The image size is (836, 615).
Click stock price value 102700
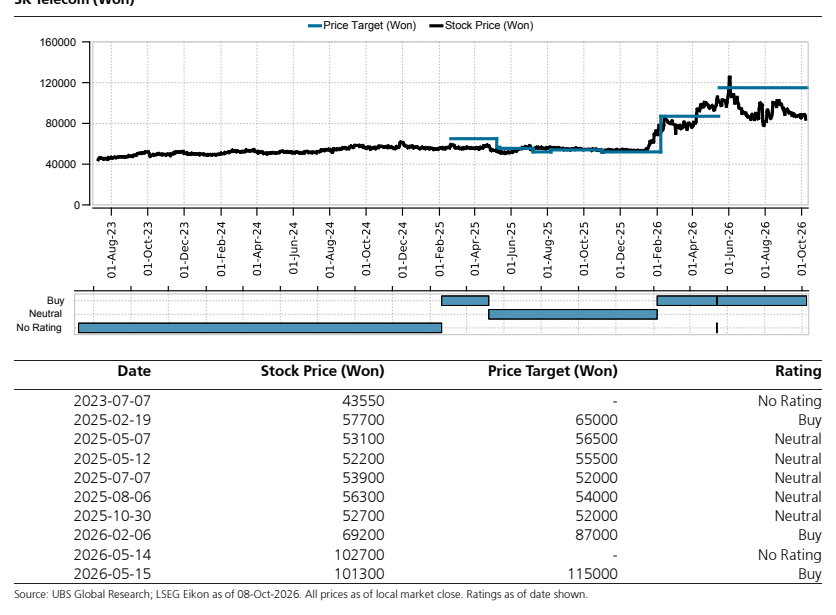pyautogui.click(x=359, y=555)
